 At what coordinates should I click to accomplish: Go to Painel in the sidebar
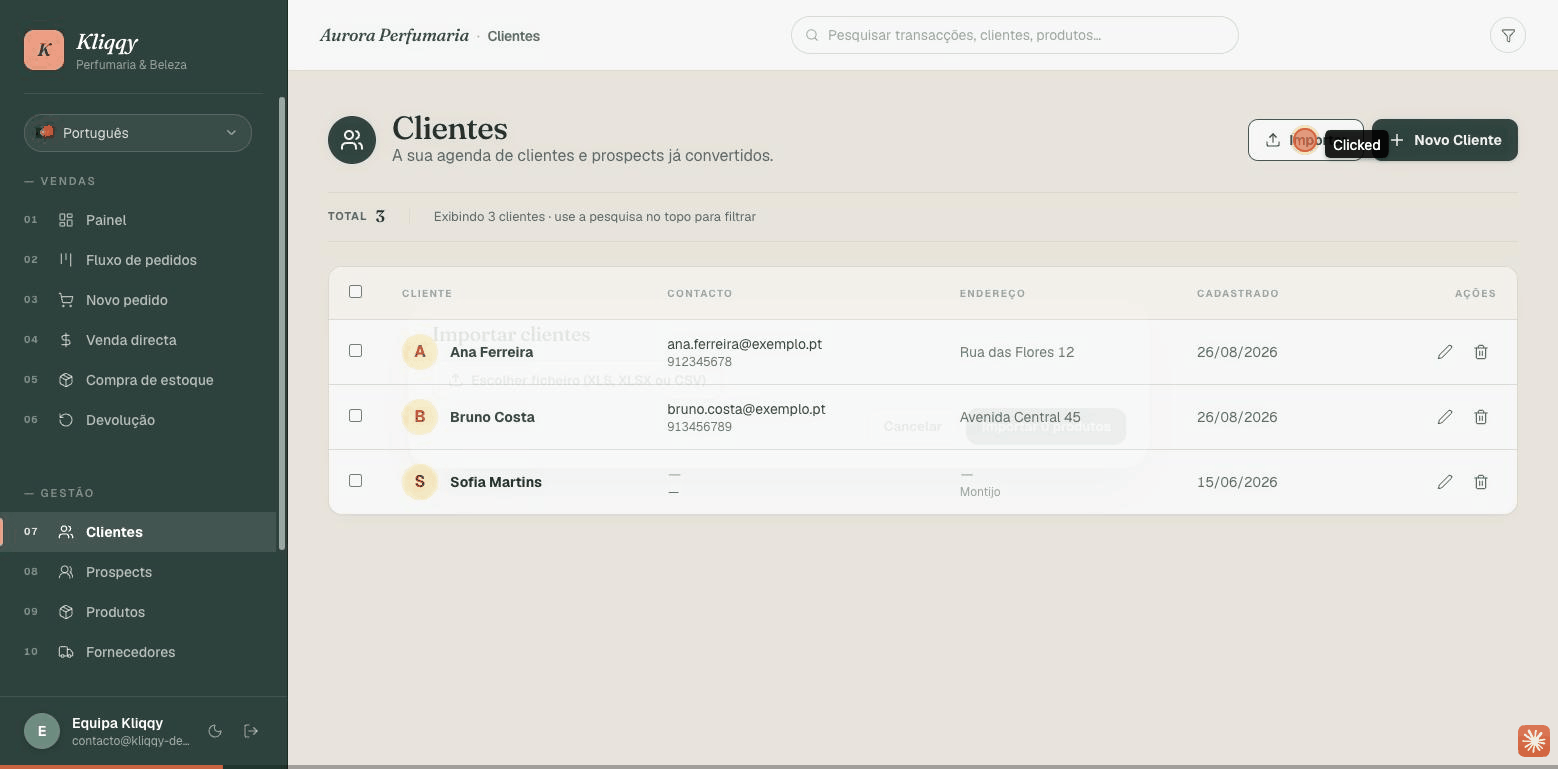tap(138, 220)
